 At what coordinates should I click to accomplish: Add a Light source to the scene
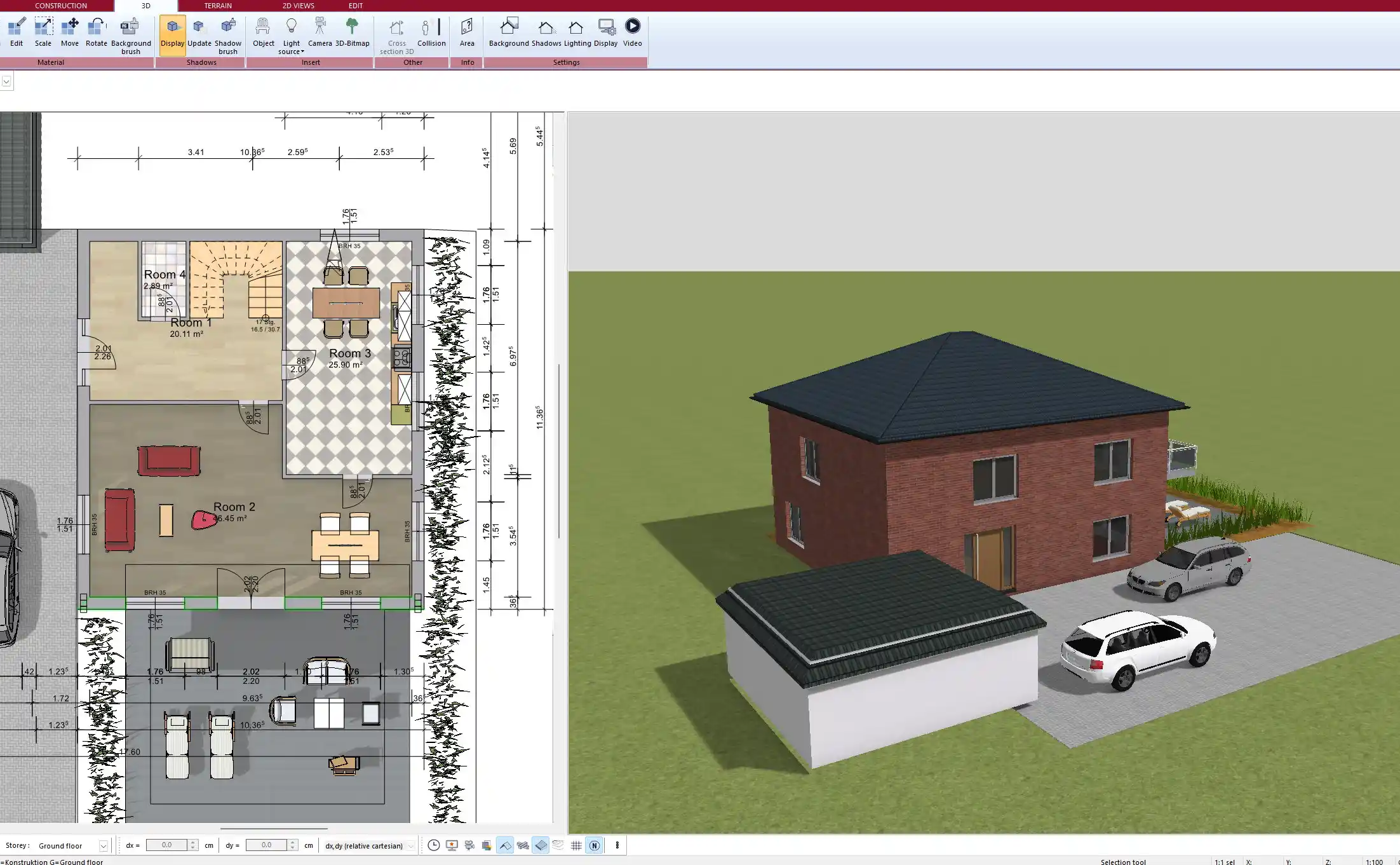pos(291,32)
